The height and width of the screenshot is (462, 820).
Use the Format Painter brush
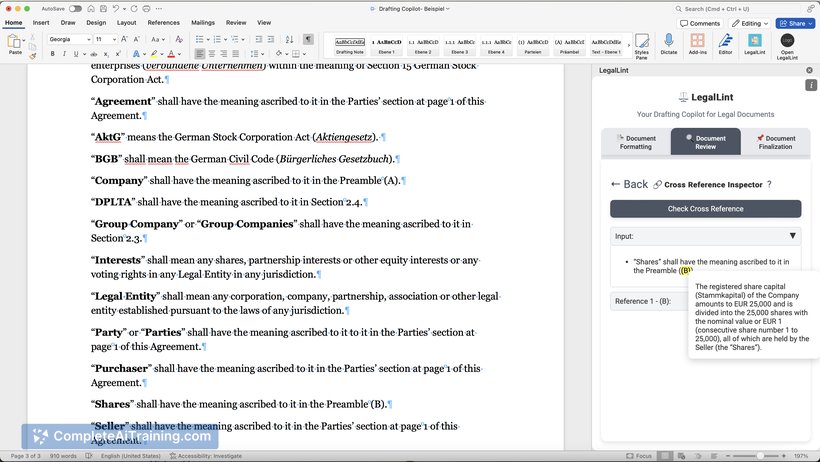click(x=33, y=56)
